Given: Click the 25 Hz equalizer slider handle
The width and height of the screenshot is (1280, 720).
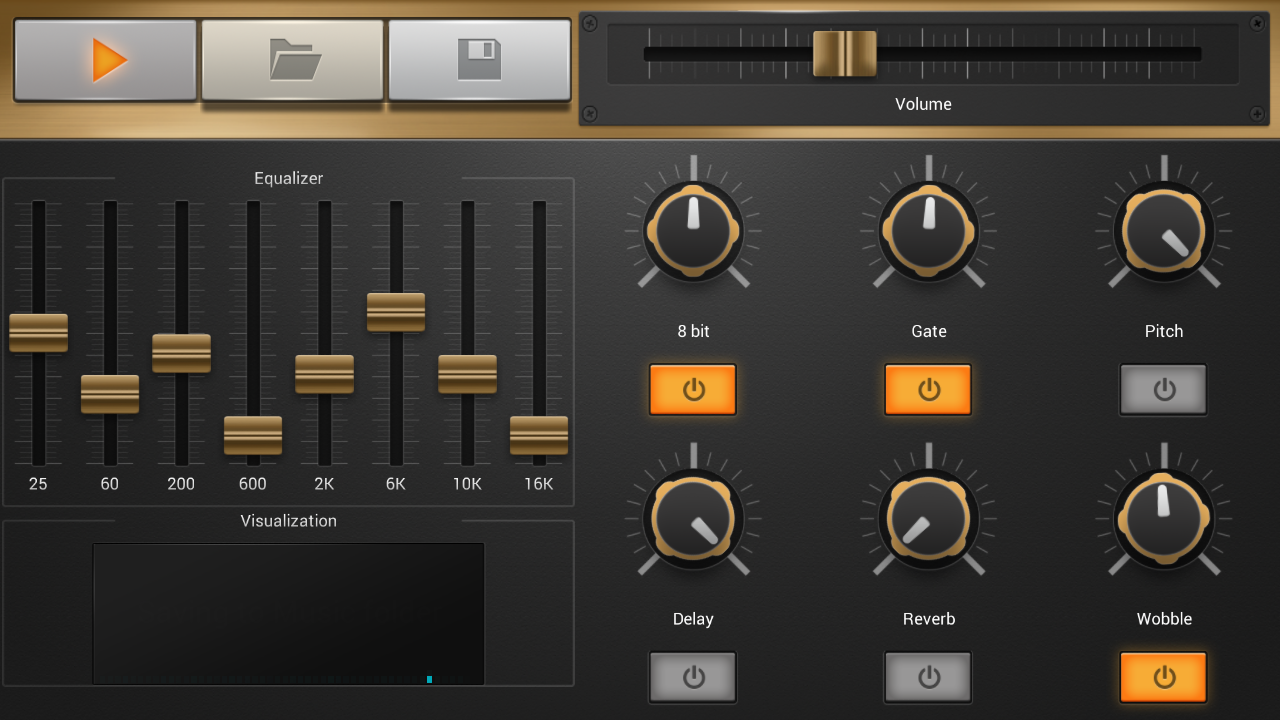Looking at the screenshot, I should pyautogui.click(x=38, y=333).
